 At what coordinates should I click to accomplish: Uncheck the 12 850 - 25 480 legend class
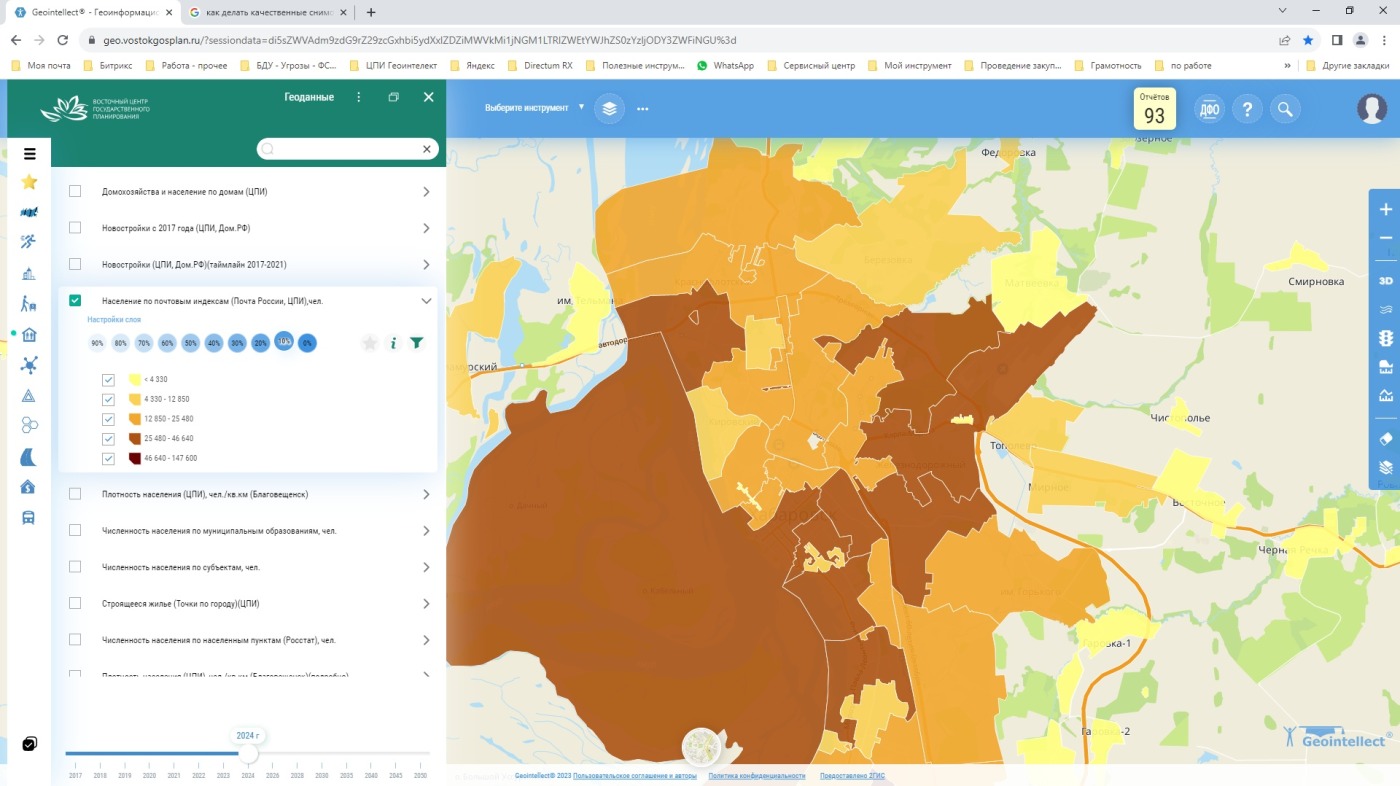(109, 419)
